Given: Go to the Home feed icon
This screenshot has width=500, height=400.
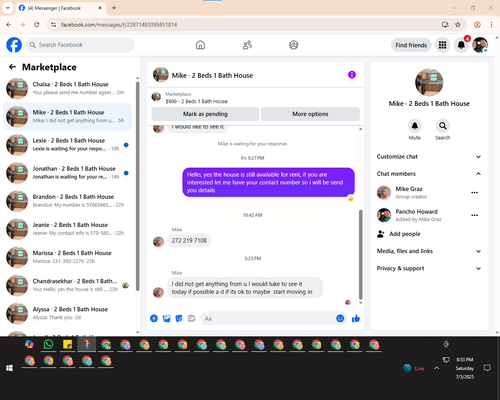Looking at the screenshot, I should pyautogui.click(x=200, y=45).
